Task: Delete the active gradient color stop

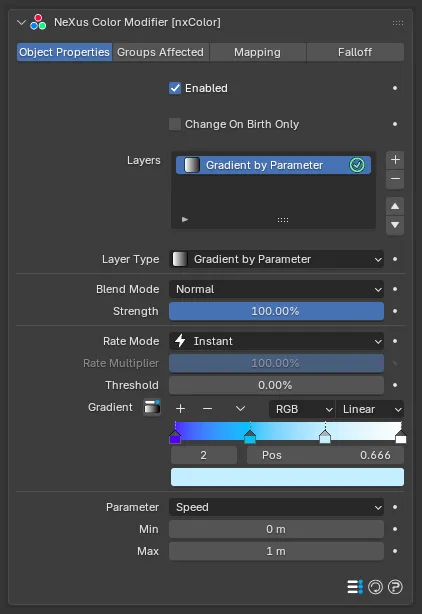Action: coord(207,409)
